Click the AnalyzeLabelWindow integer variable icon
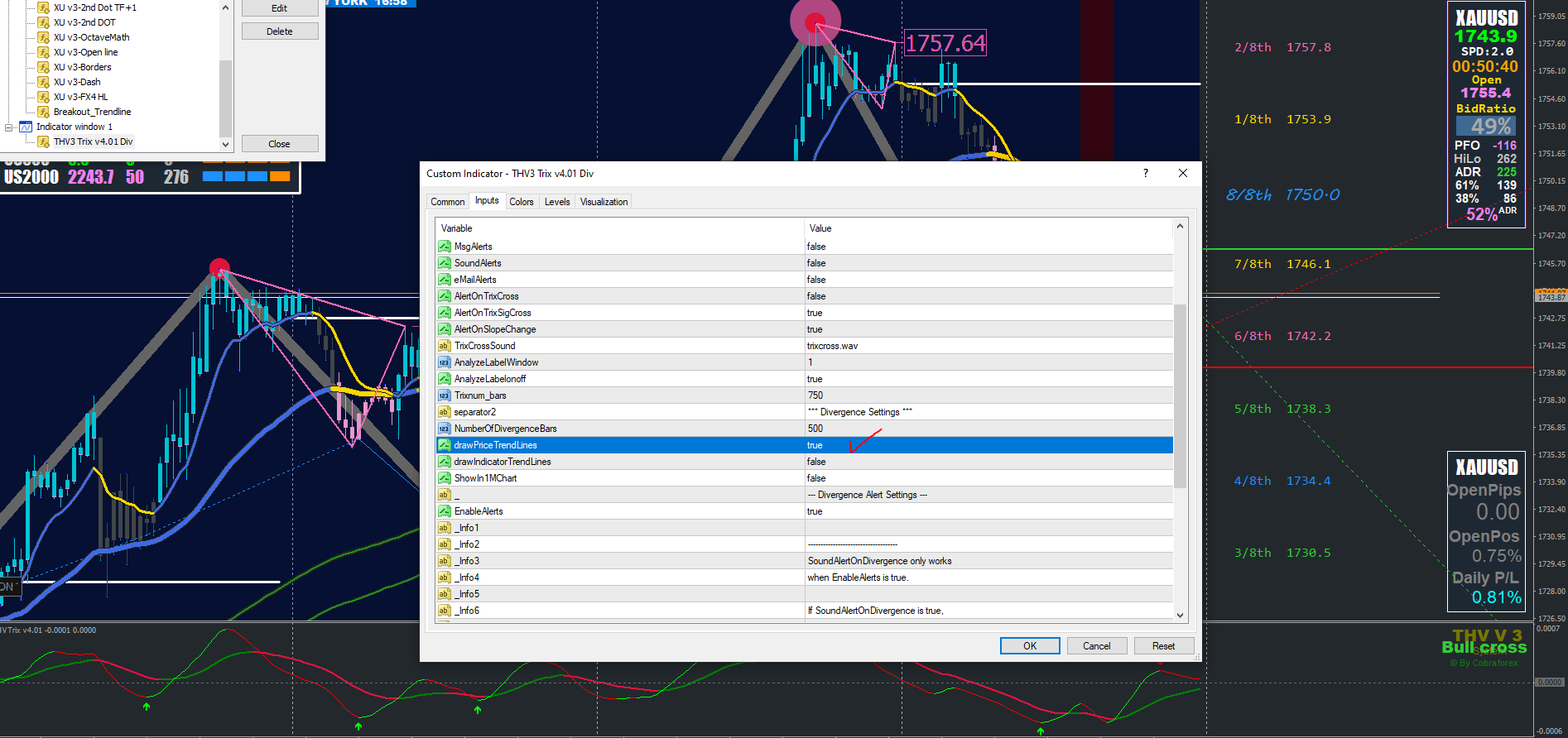This screenshot has height=738, width=1568. (445, 362)
